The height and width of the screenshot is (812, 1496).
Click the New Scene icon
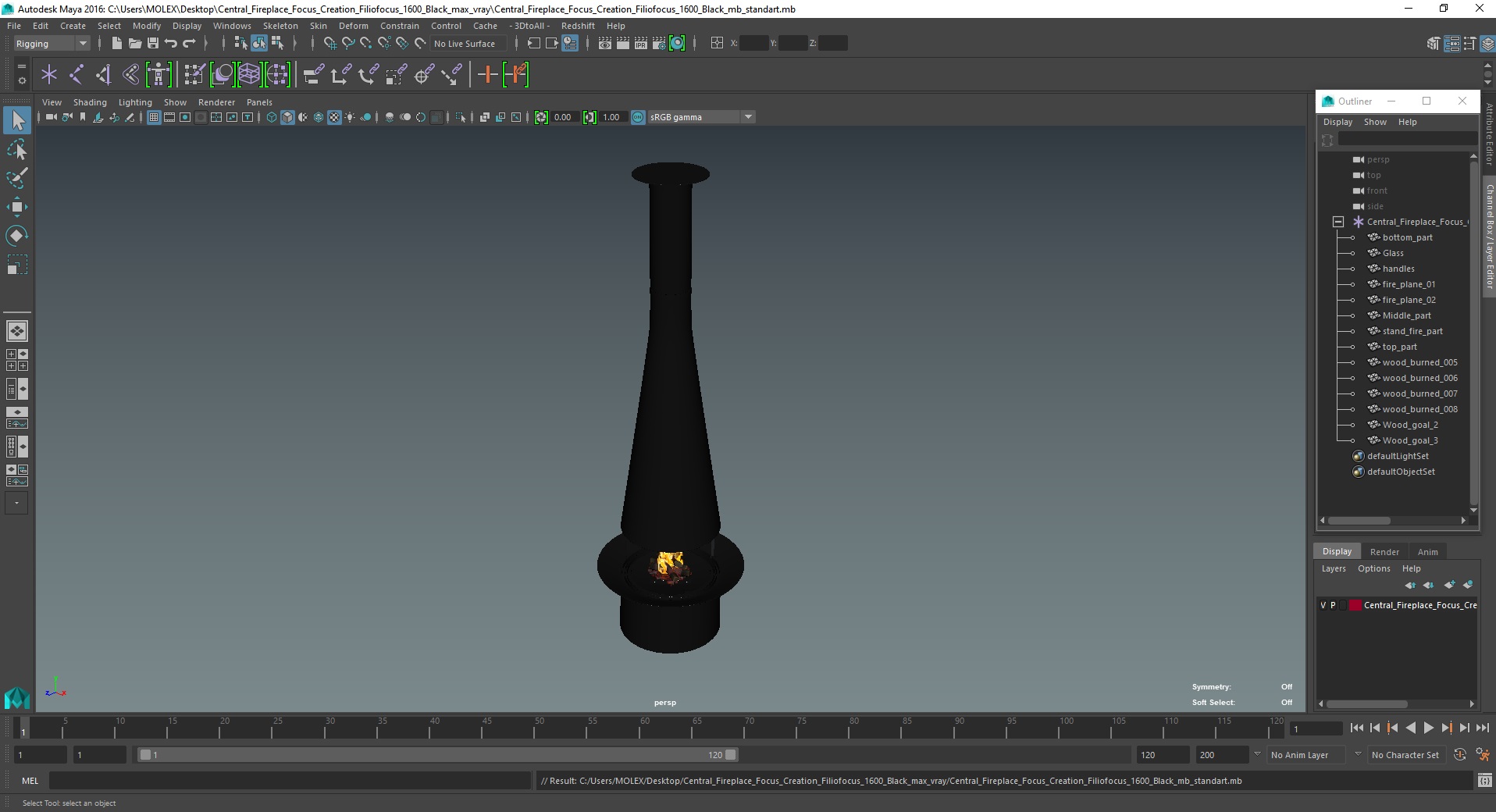(116, 44)
